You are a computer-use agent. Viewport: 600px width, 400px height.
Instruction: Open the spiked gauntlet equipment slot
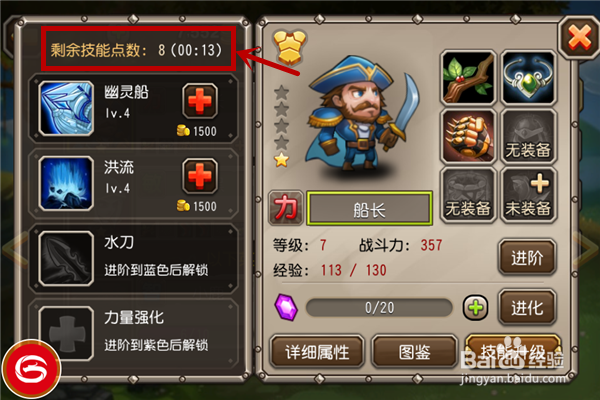pos(468,136)
